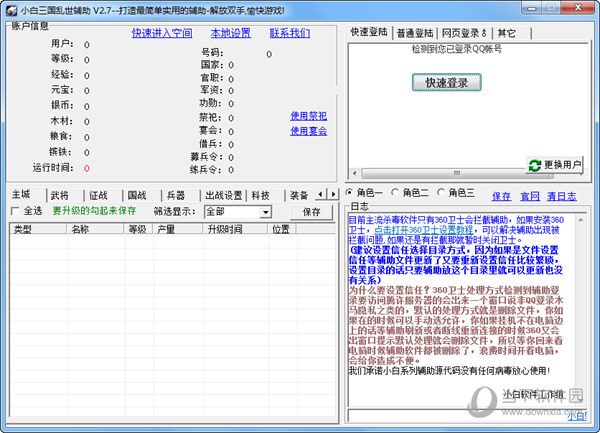Minimize the 小白三国乱世辅助 window
600x433 pixels.
pyautogui.click(x=532, y=8)
